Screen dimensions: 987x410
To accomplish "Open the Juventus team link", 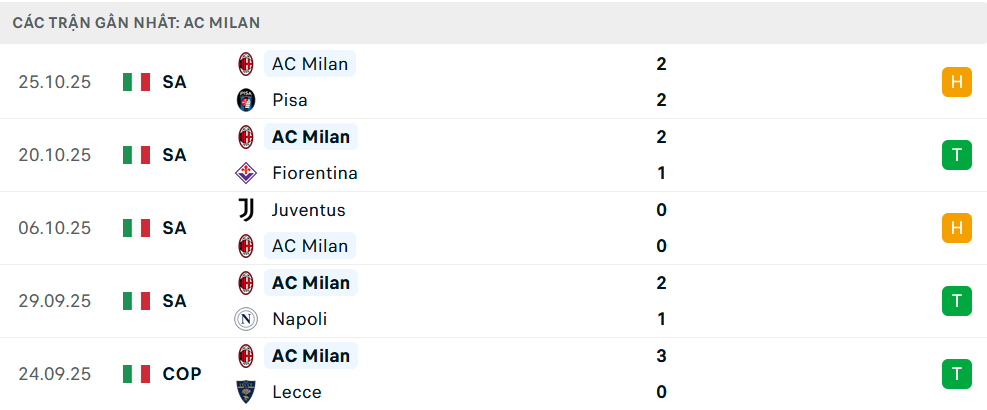I will coord(308,210).
